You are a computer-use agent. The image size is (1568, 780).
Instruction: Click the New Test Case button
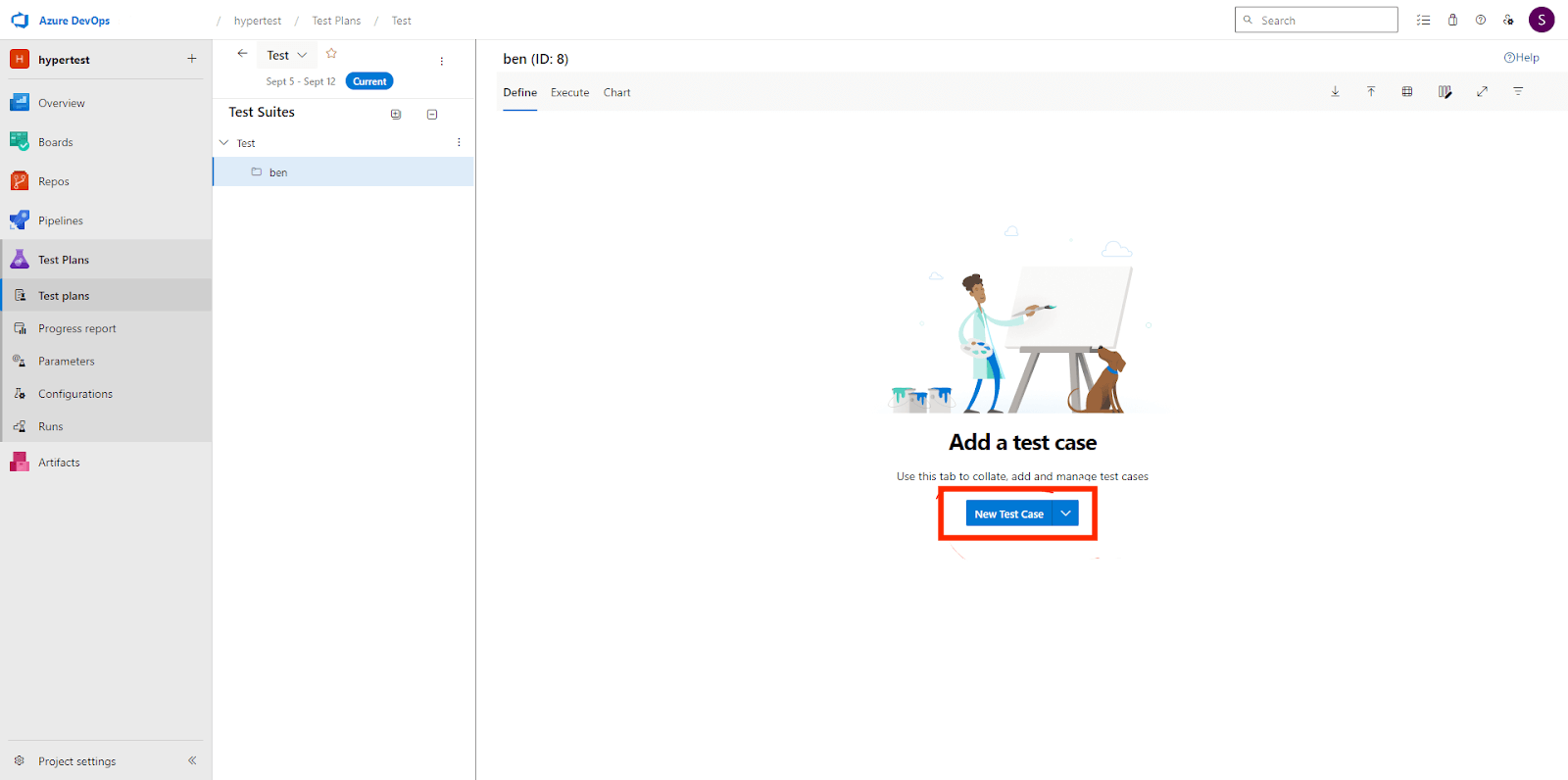1008,513
